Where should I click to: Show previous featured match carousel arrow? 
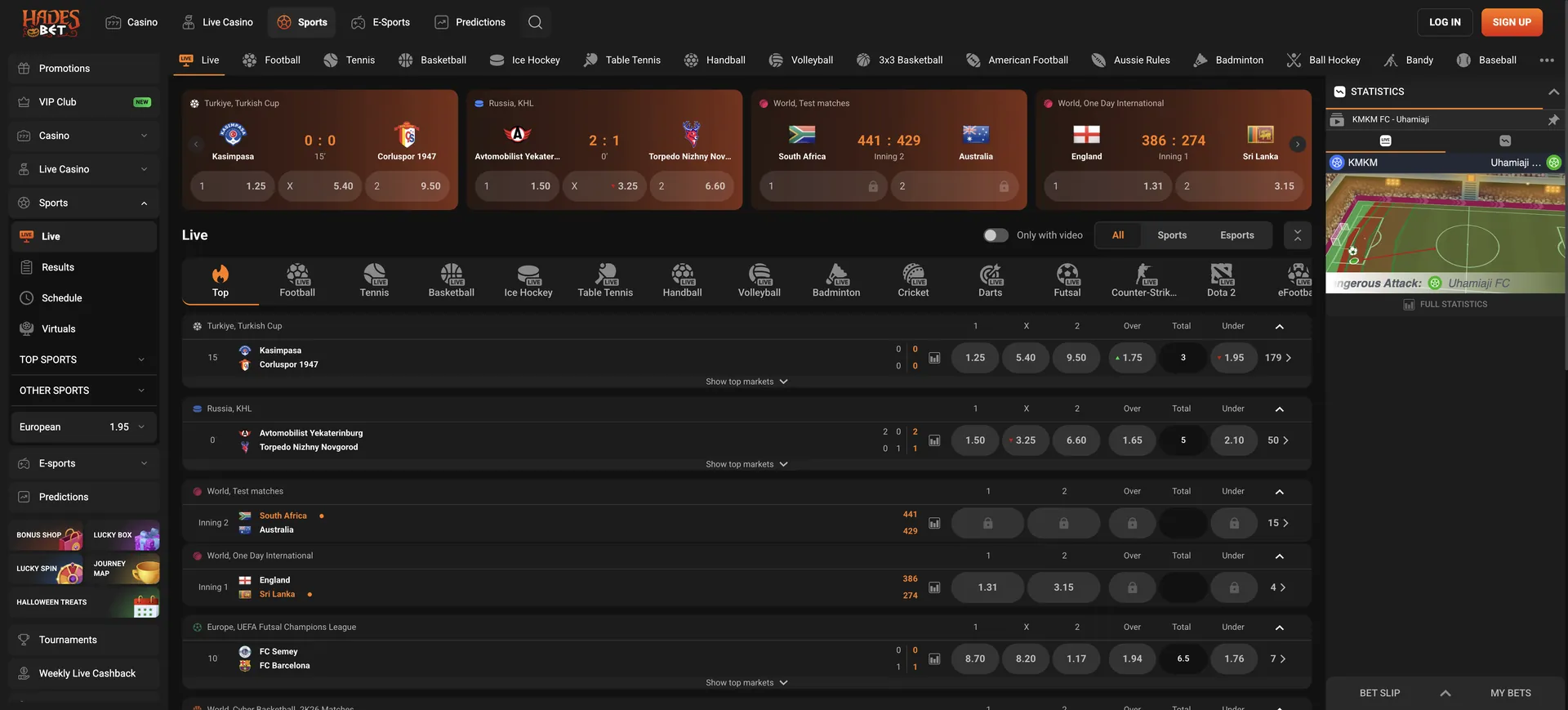pos(195,144)
